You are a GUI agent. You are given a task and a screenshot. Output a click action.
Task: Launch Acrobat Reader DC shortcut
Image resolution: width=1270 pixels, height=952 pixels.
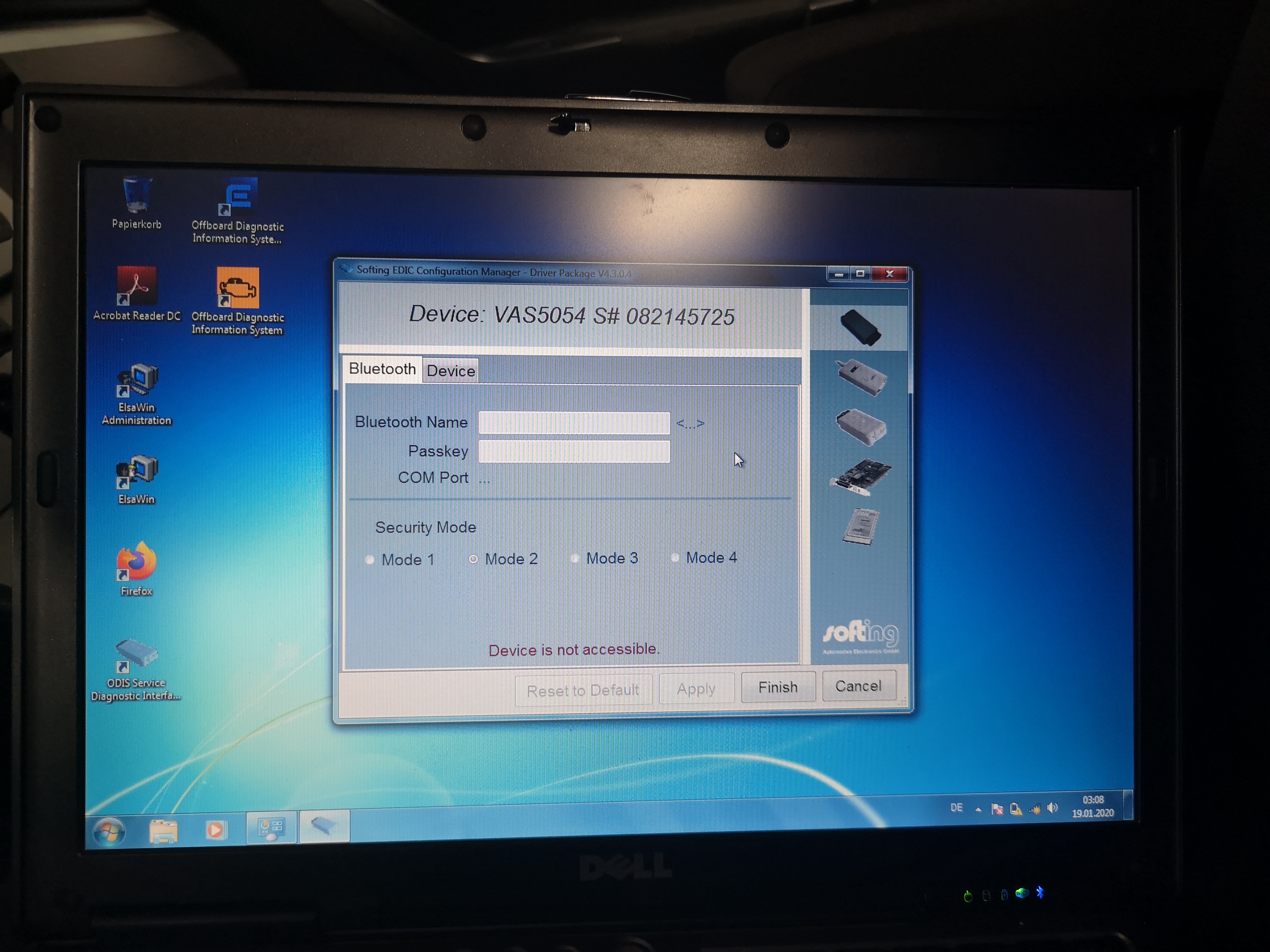point(137,293)
